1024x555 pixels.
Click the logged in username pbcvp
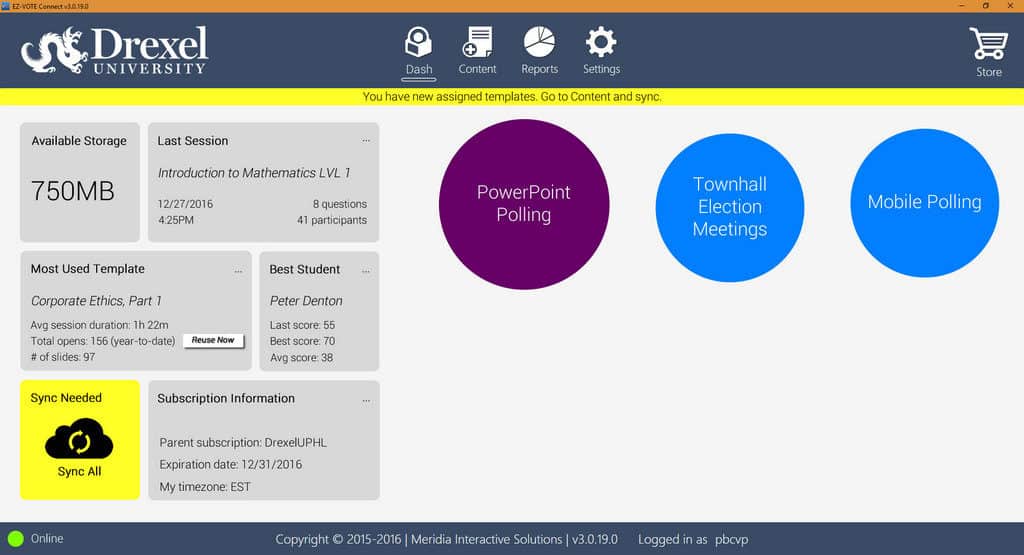pyautogui.click(x=731, y=539)
